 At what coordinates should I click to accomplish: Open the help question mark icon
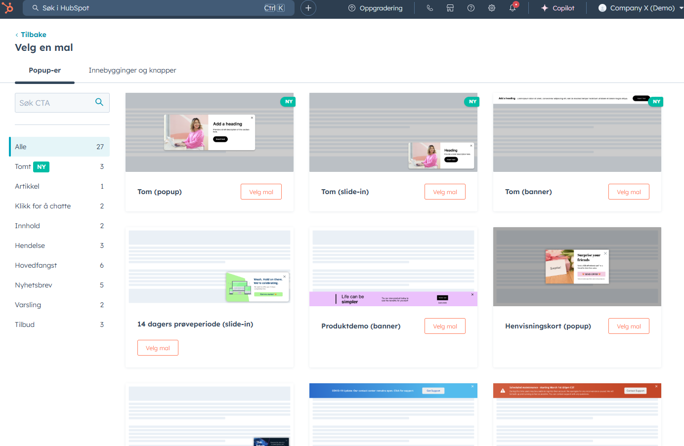(471, 8)
